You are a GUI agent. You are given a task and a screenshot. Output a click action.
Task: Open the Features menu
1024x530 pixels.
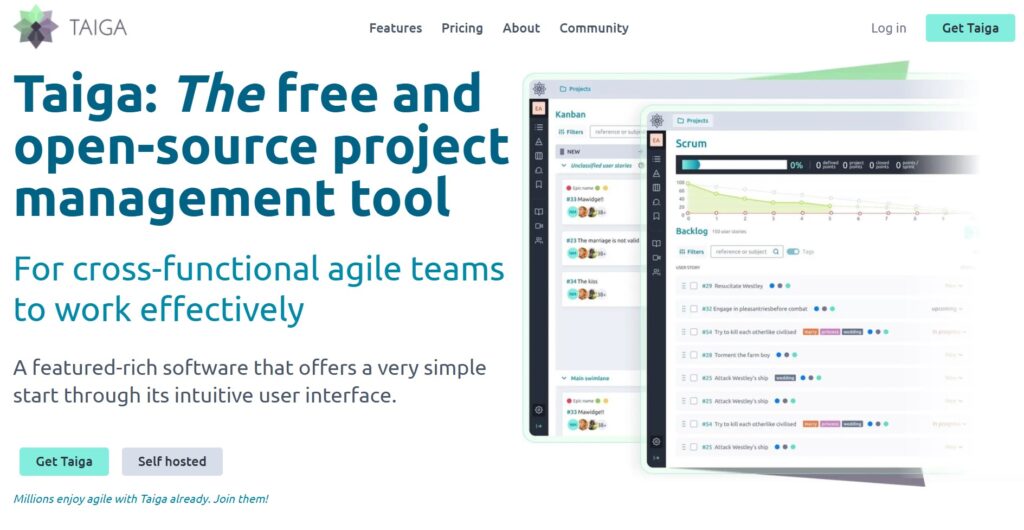tap(395, 28)
